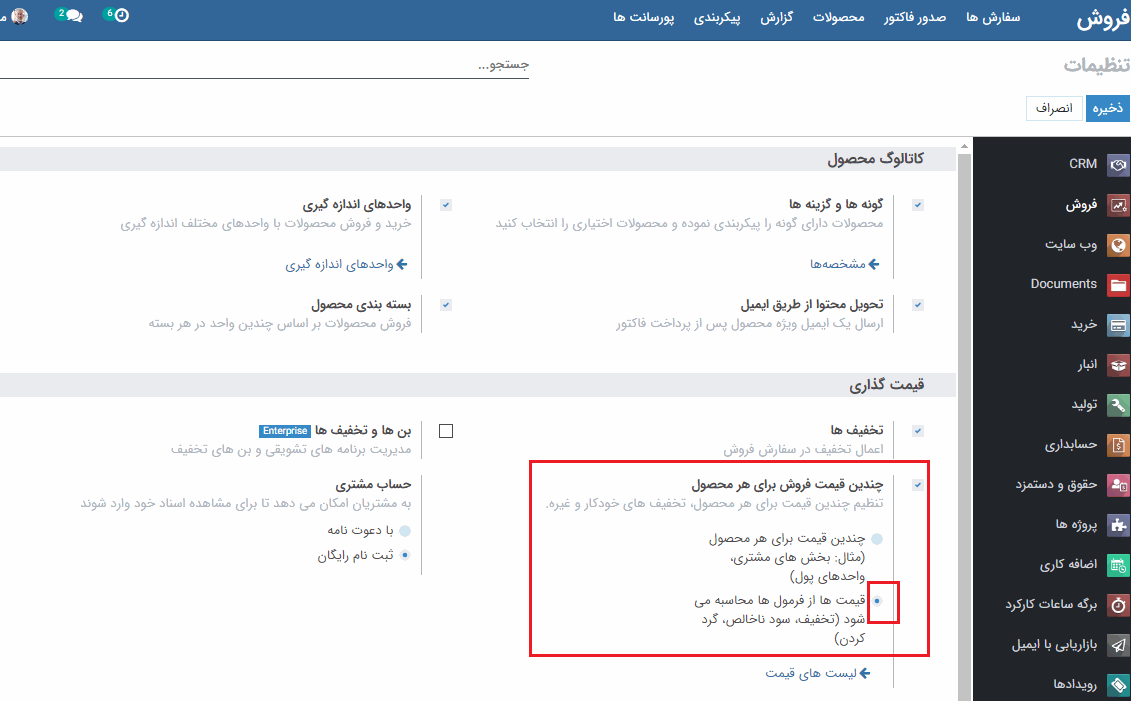
Task: Click scrollbar up arrow of settings panel
Action: pos(964,146)
